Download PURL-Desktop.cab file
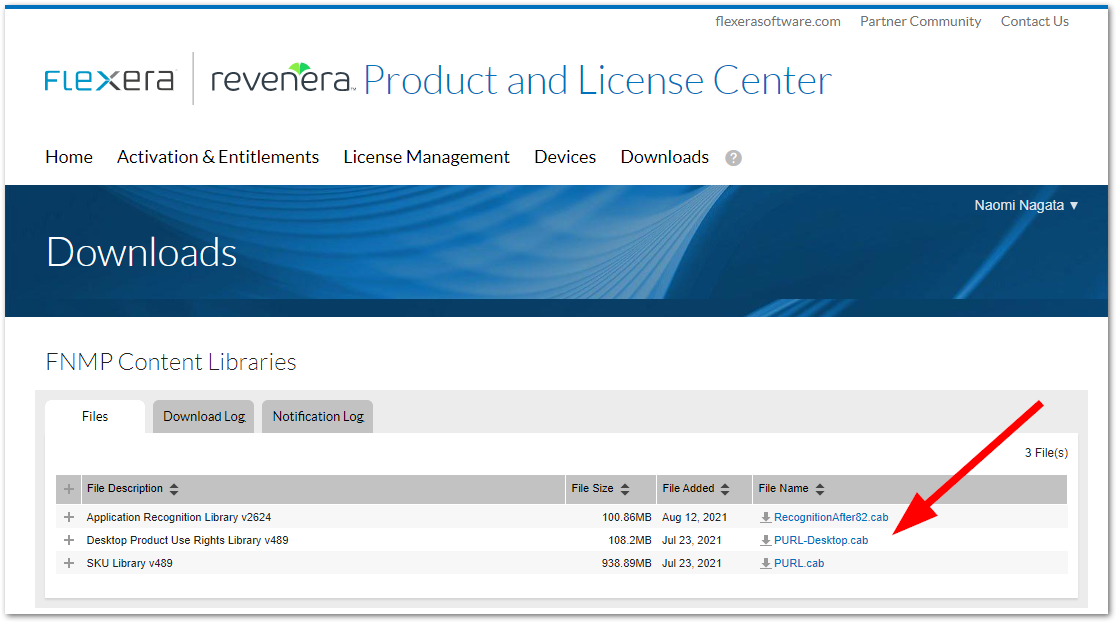This screenshot has height=623, width=1117. click(x=821, y=540)
